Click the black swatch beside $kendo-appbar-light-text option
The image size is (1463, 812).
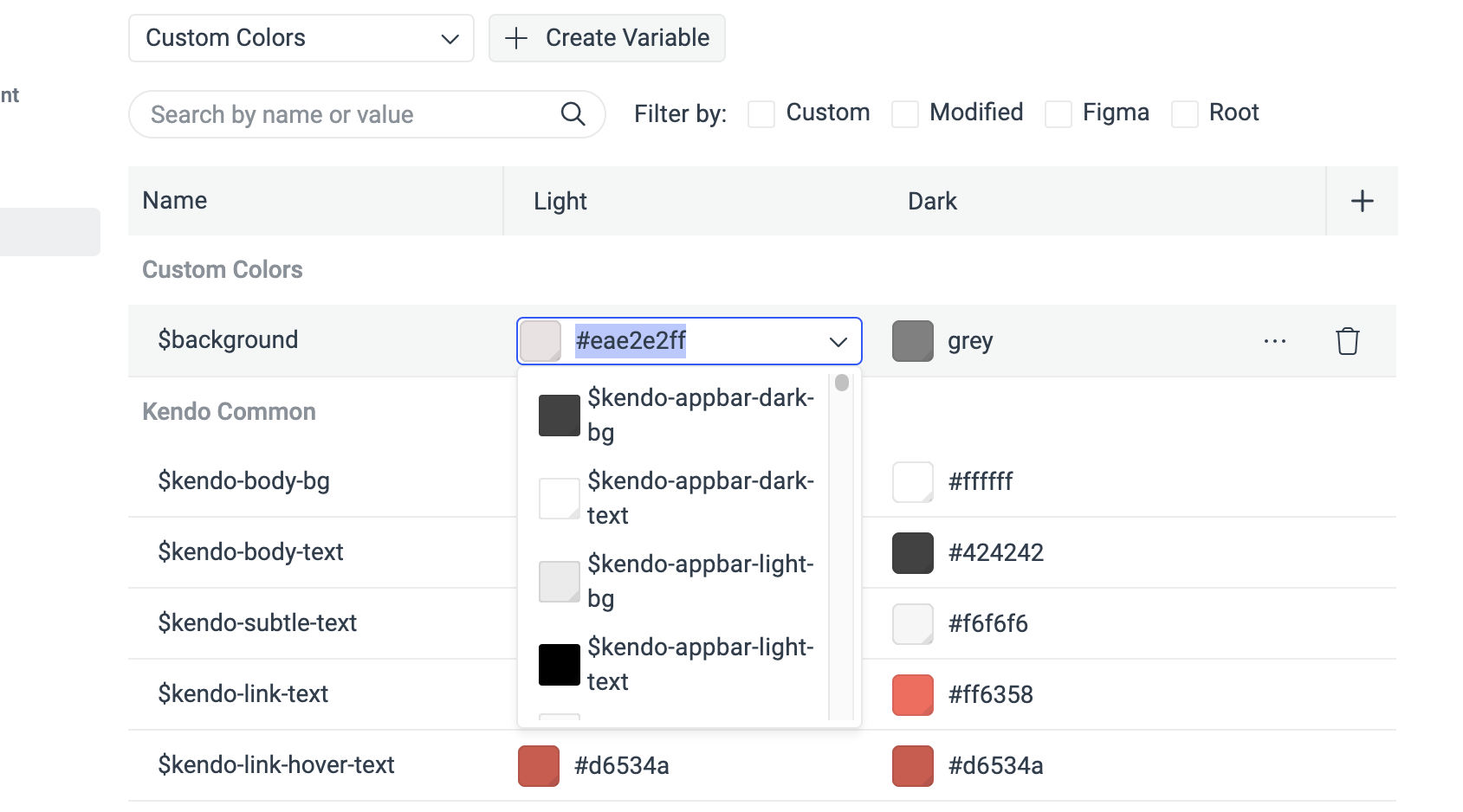[x=559, y=664]
